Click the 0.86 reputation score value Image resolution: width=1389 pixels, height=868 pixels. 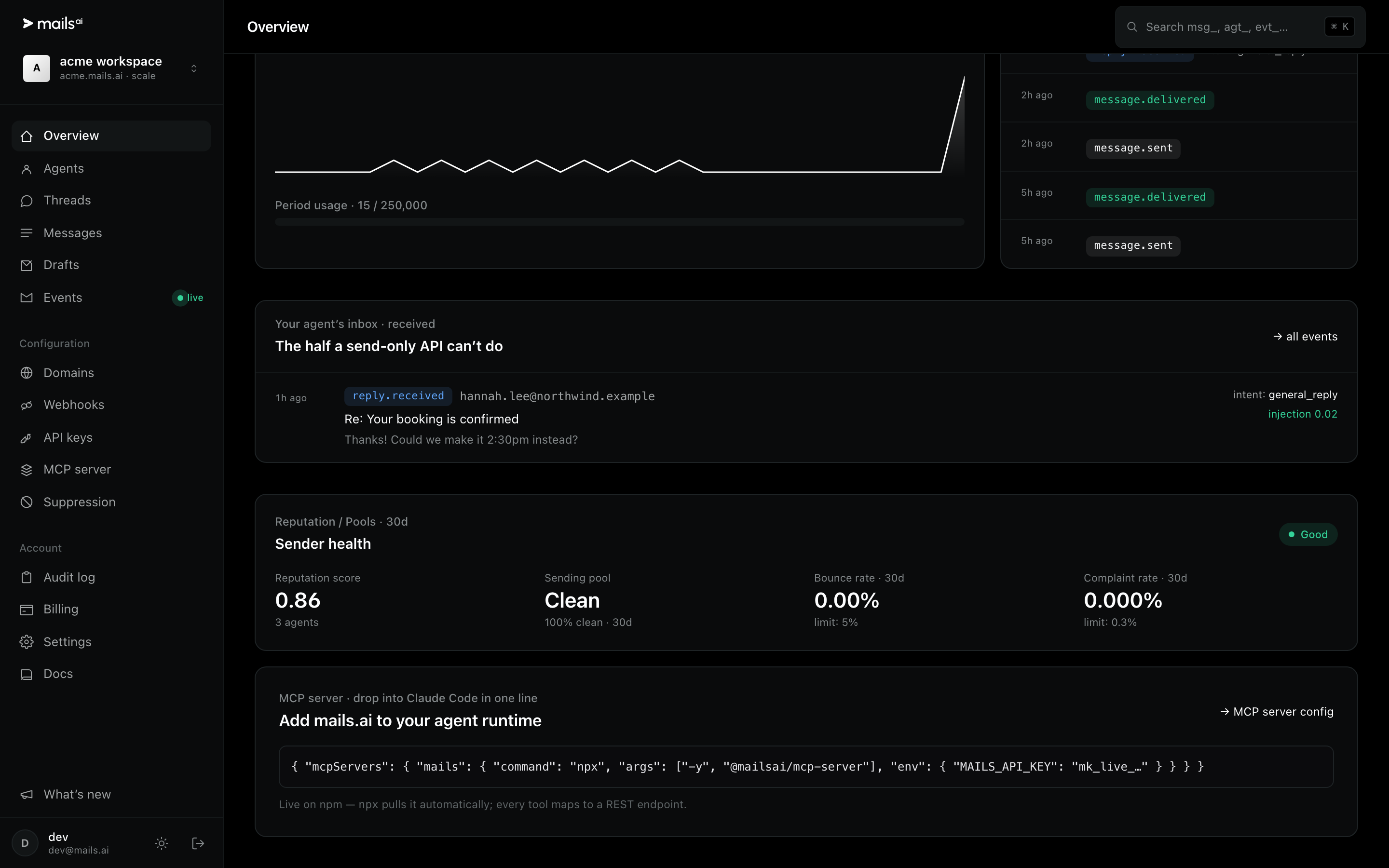[298, 600]
